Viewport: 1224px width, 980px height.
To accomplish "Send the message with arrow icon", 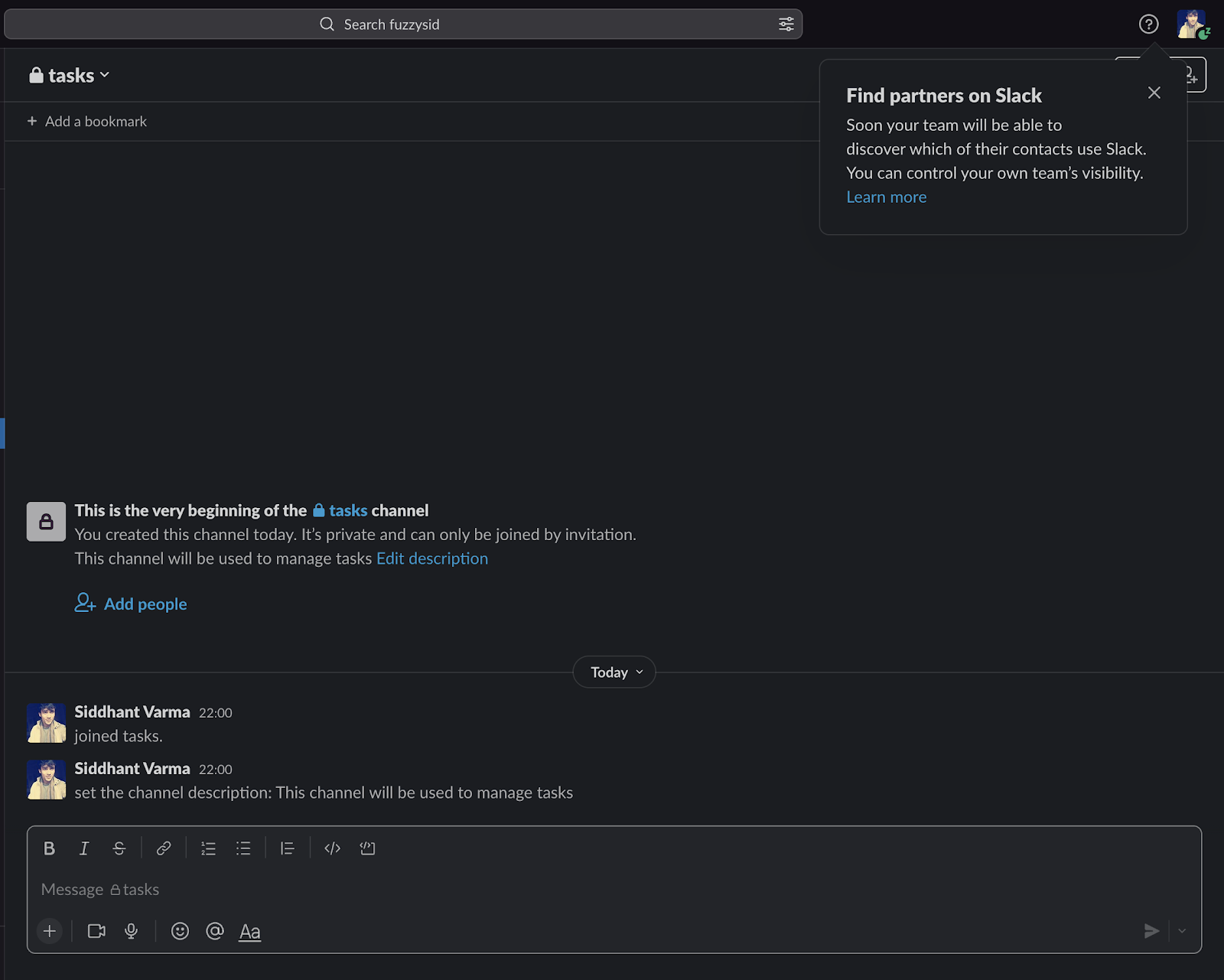I will coord(1151,931).
